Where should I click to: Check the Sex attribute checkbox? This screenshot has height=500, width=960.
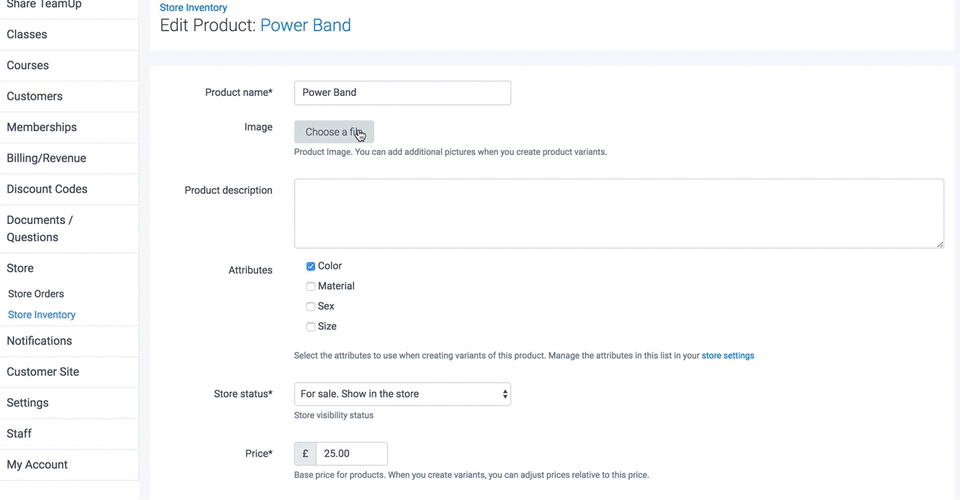point(311,307)
